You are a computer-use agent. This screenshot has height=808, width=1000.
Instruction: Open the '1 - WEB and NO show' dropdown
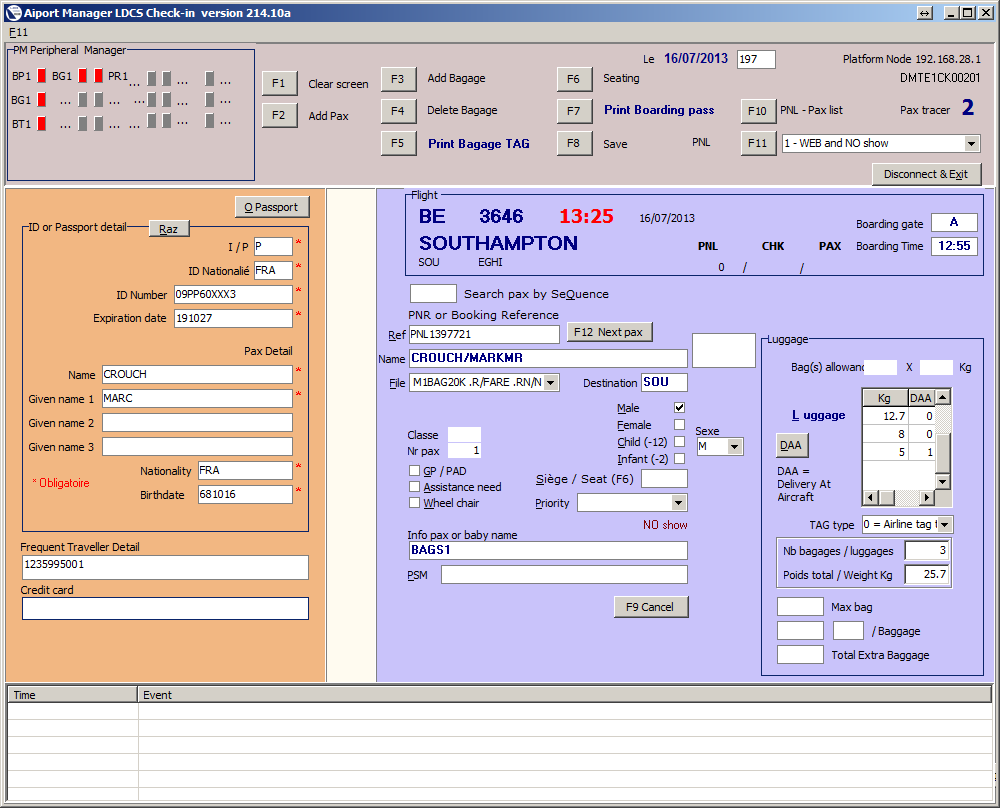(972, 144)
